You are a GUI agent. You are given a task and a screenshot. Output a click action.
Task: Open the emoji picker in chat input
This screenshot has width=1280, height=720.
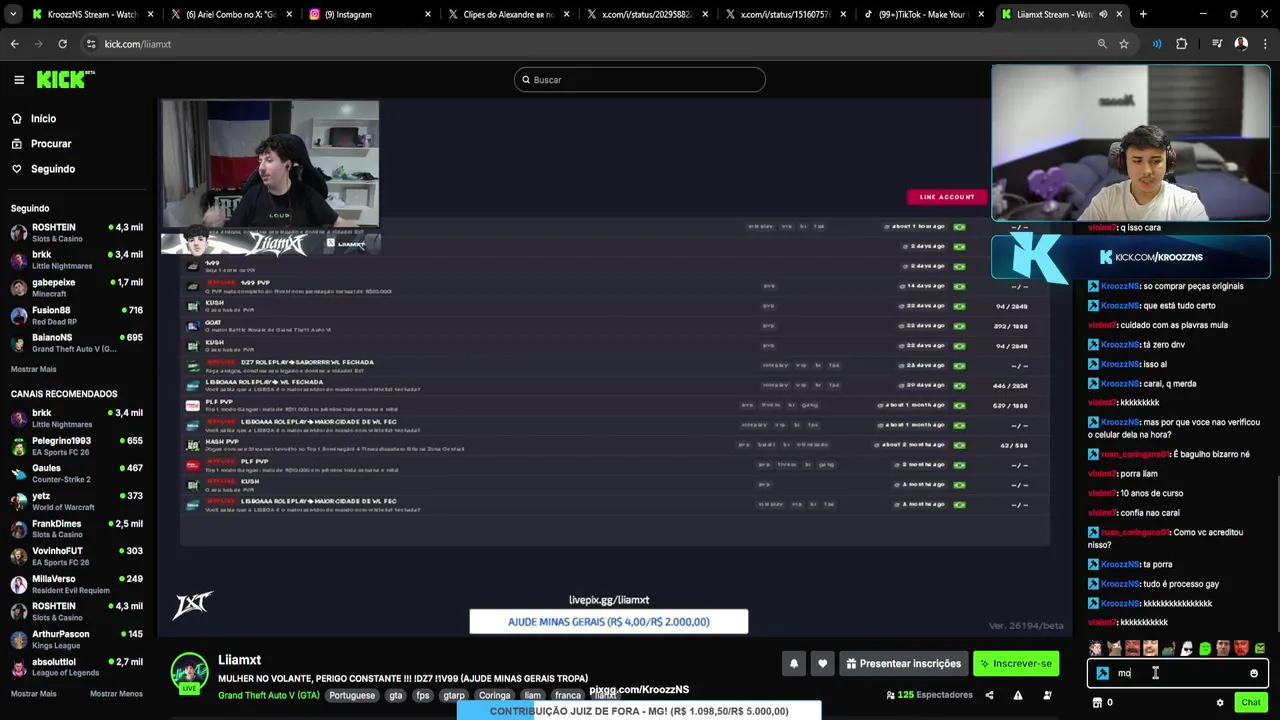(1254, 673)
